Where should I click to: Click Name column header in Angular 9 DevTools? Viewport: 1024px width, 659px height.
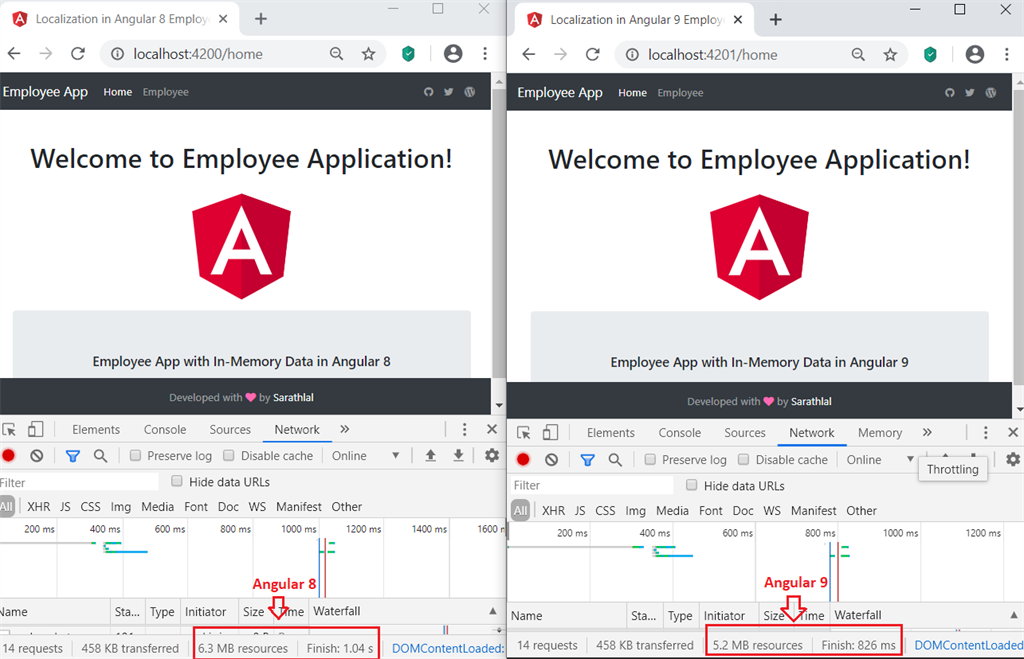click(x=526, y=615)
